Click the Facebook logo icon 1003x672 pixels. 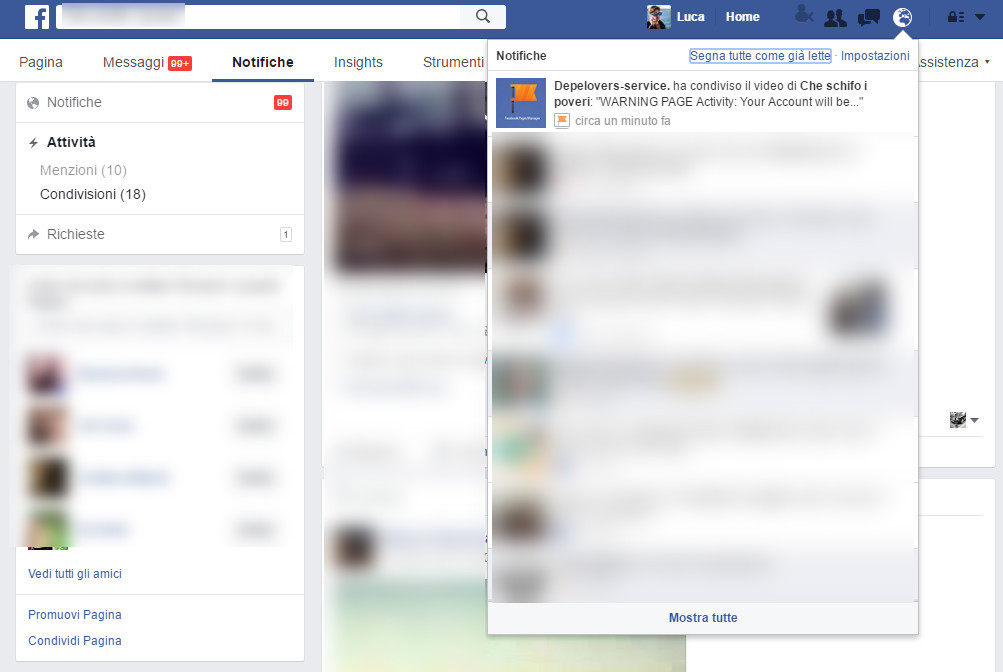click(x=36, y=16)
